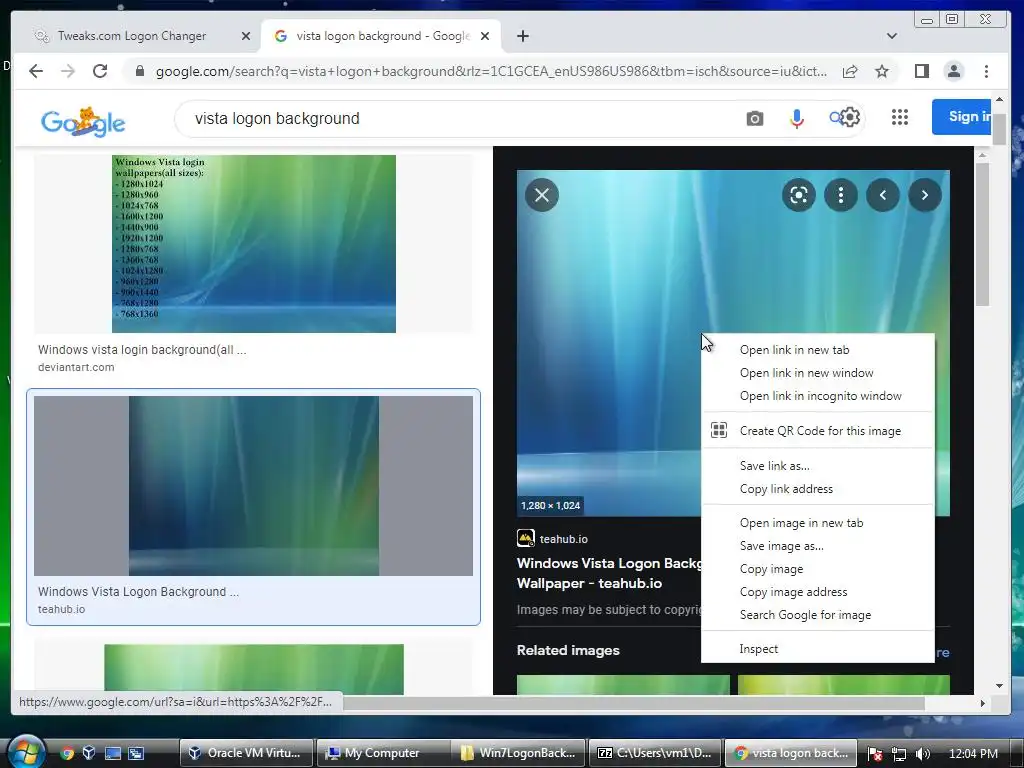Screen dimensions: 1024x768
Task: Open the Chrome three-dot menu
Action: (986, 71)
